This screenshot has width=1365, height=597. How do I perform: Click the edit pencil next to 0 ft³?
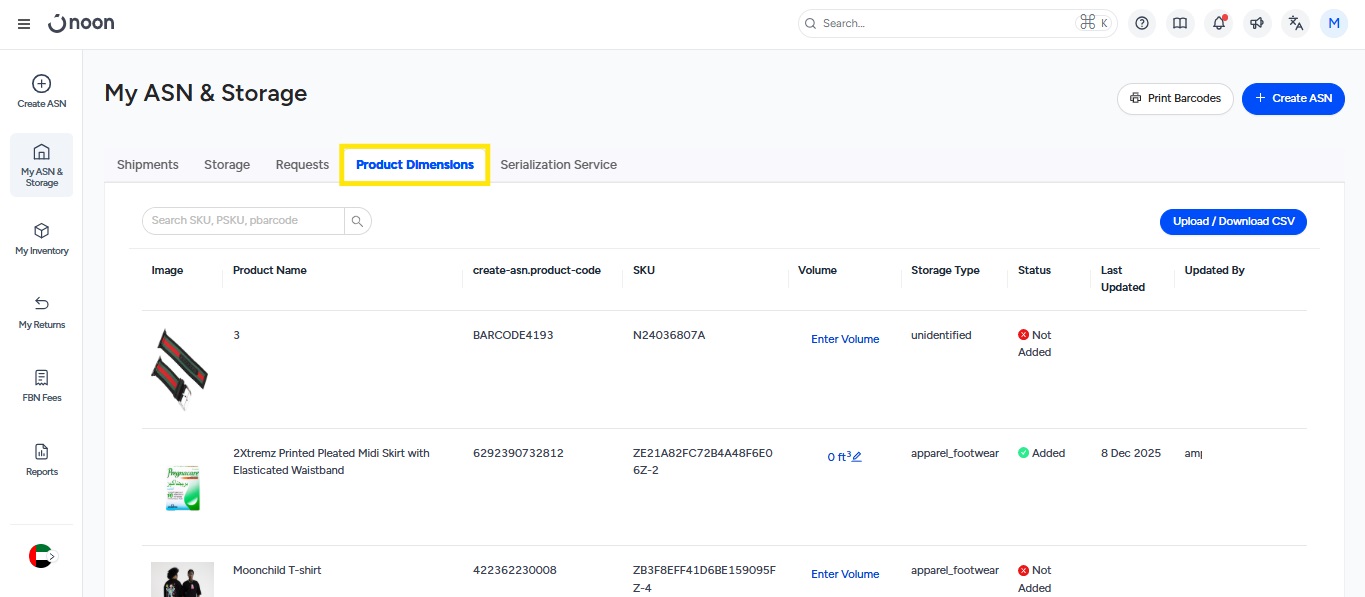[x=857, y=457]
